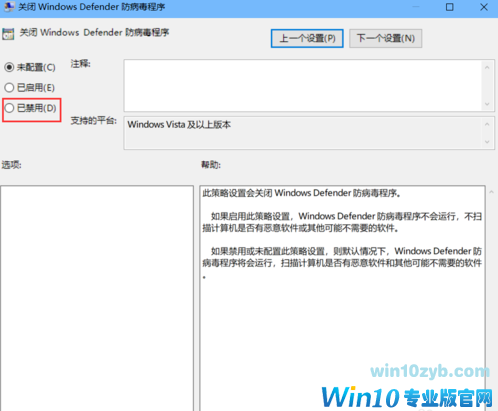Screen dimensions: 498x411
Task: Click inside the 注释 comment text box
Action: click(x=303, y=86)
